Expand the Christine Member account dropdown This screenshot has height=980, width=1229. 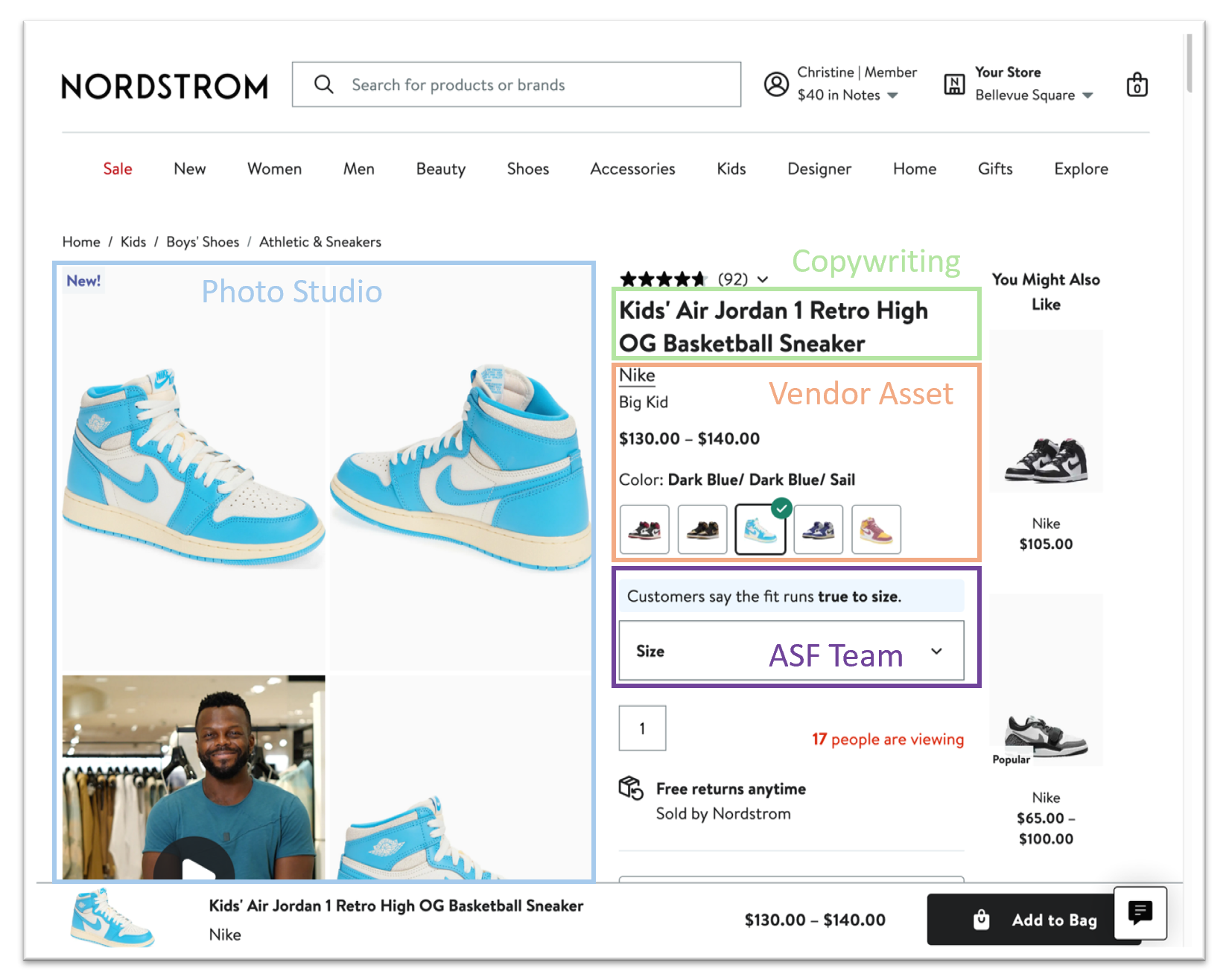(x=892, y=95)
